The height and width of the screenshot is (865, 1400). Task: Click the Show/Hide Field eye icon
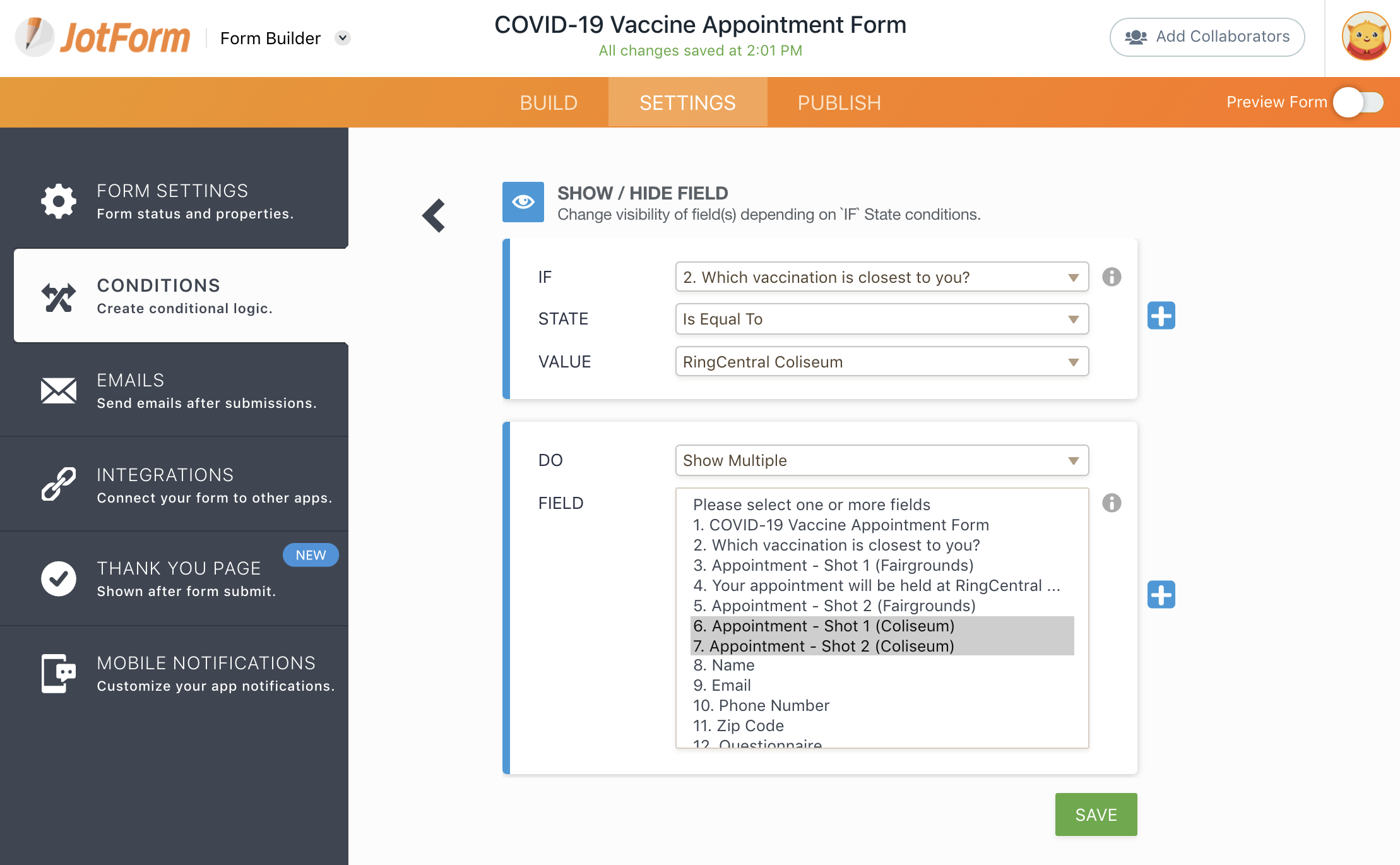click(x=523, y=202)
